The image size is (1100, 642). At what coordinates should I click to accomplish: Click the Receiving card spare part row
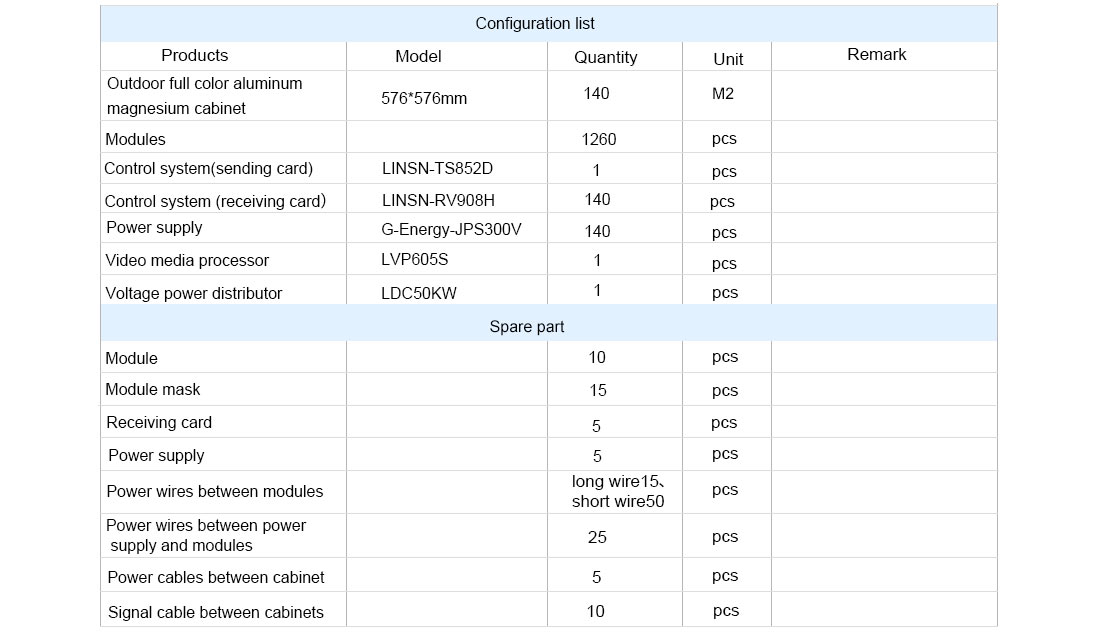pos(549,422)
